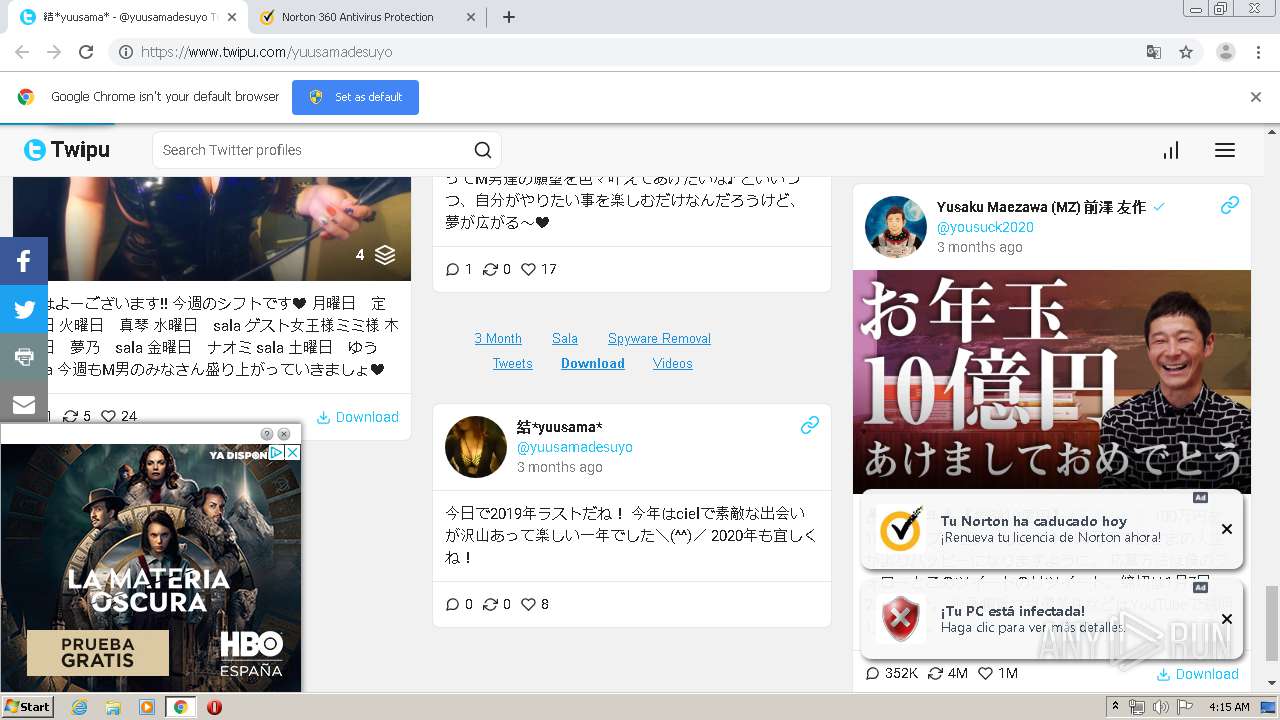Open the Spyware Removal link
1280x720 pixels.
pos(659,338)
